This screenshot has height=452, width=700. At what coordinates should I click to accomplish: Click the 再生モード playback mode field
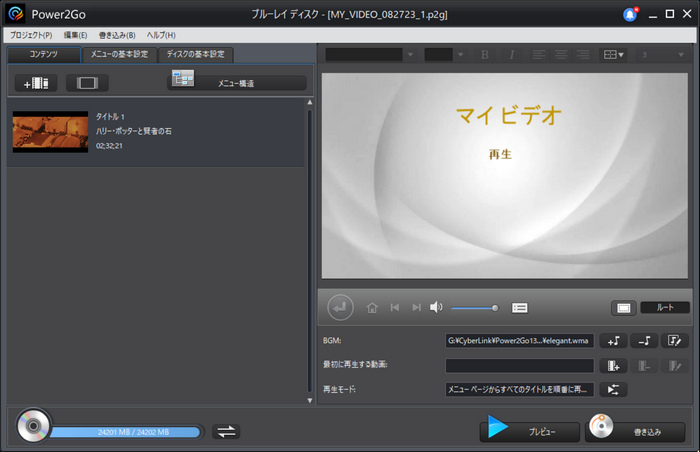(x=520, y=389)
